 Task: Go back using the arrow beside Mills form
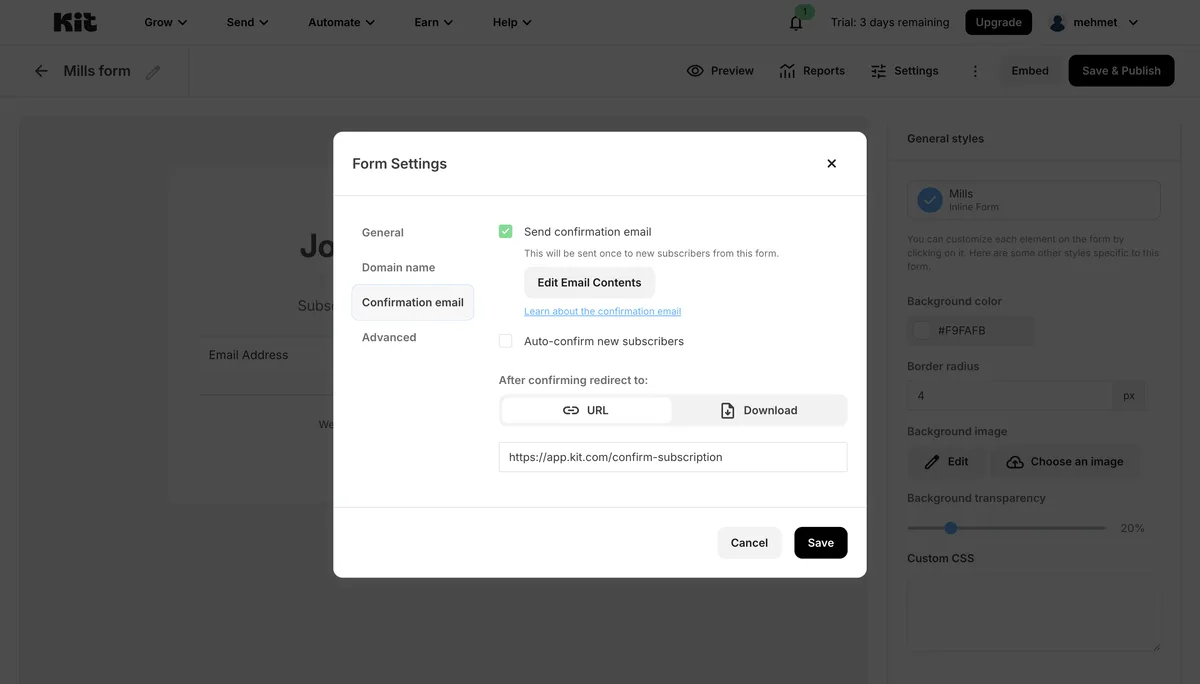tap(41, 71)
